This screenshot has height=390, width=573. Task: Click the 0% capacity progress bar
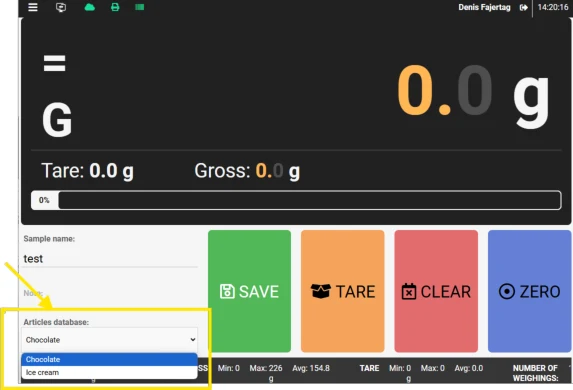coord(296,200)
